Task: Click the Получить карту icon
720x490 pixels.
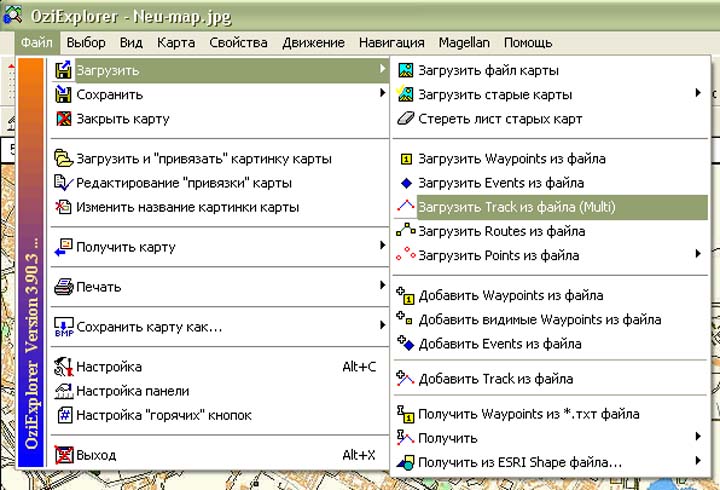Action: [x=63, y=247]
